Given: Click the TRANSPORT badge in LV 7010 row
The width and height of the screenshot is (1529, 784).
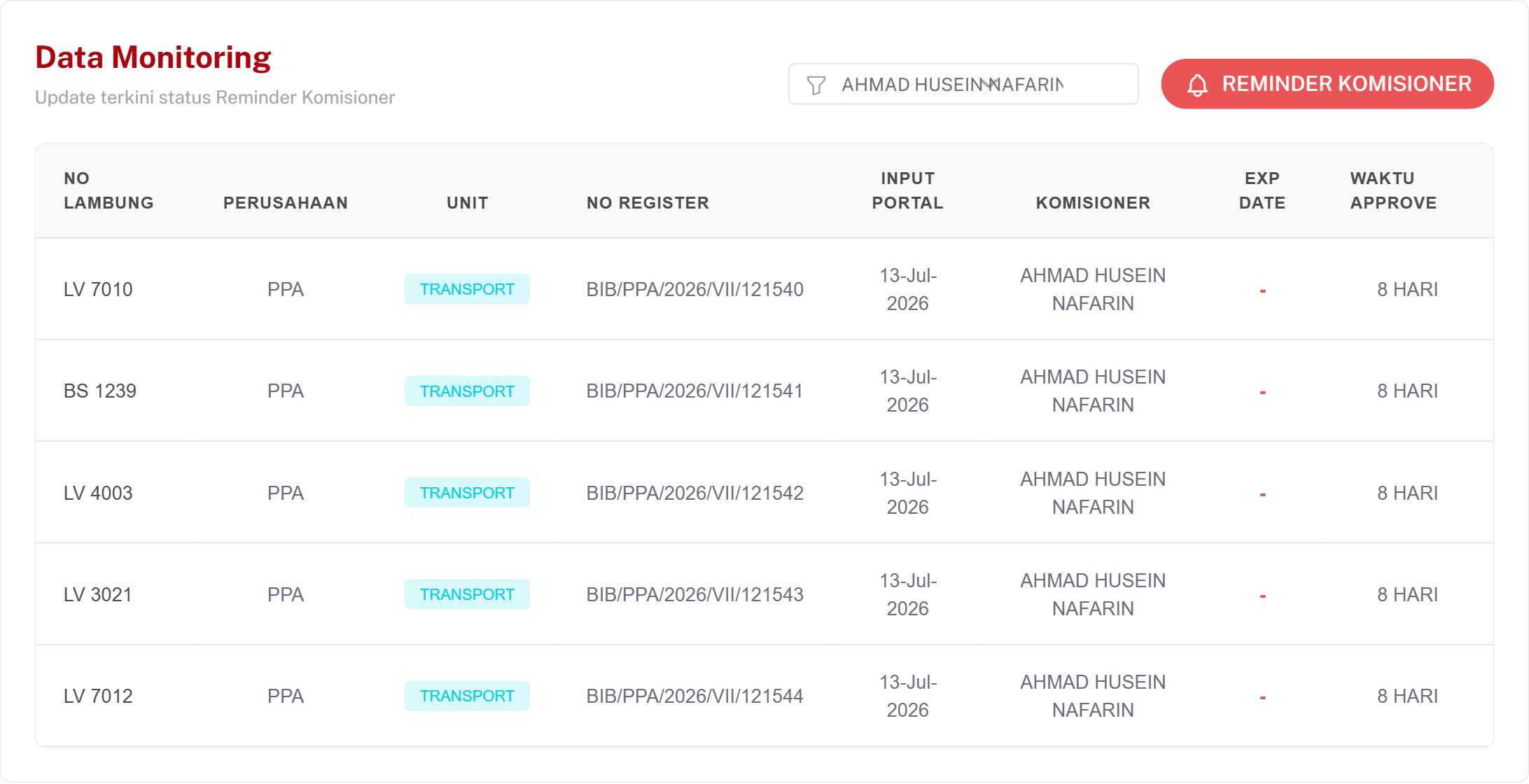Looking at the screenshot, I should pyautogui.click(x=467, y=289).
